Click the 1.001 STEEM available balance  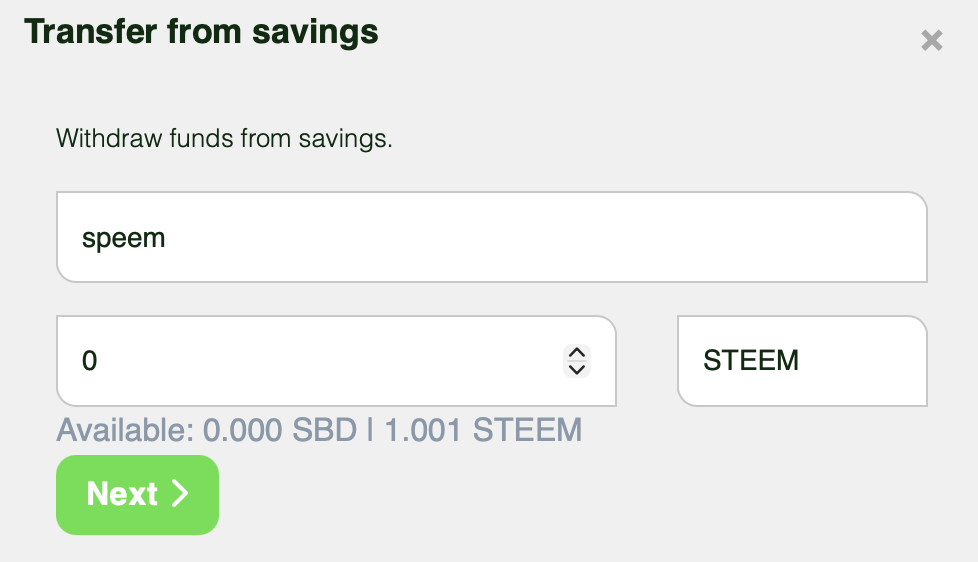483,431
